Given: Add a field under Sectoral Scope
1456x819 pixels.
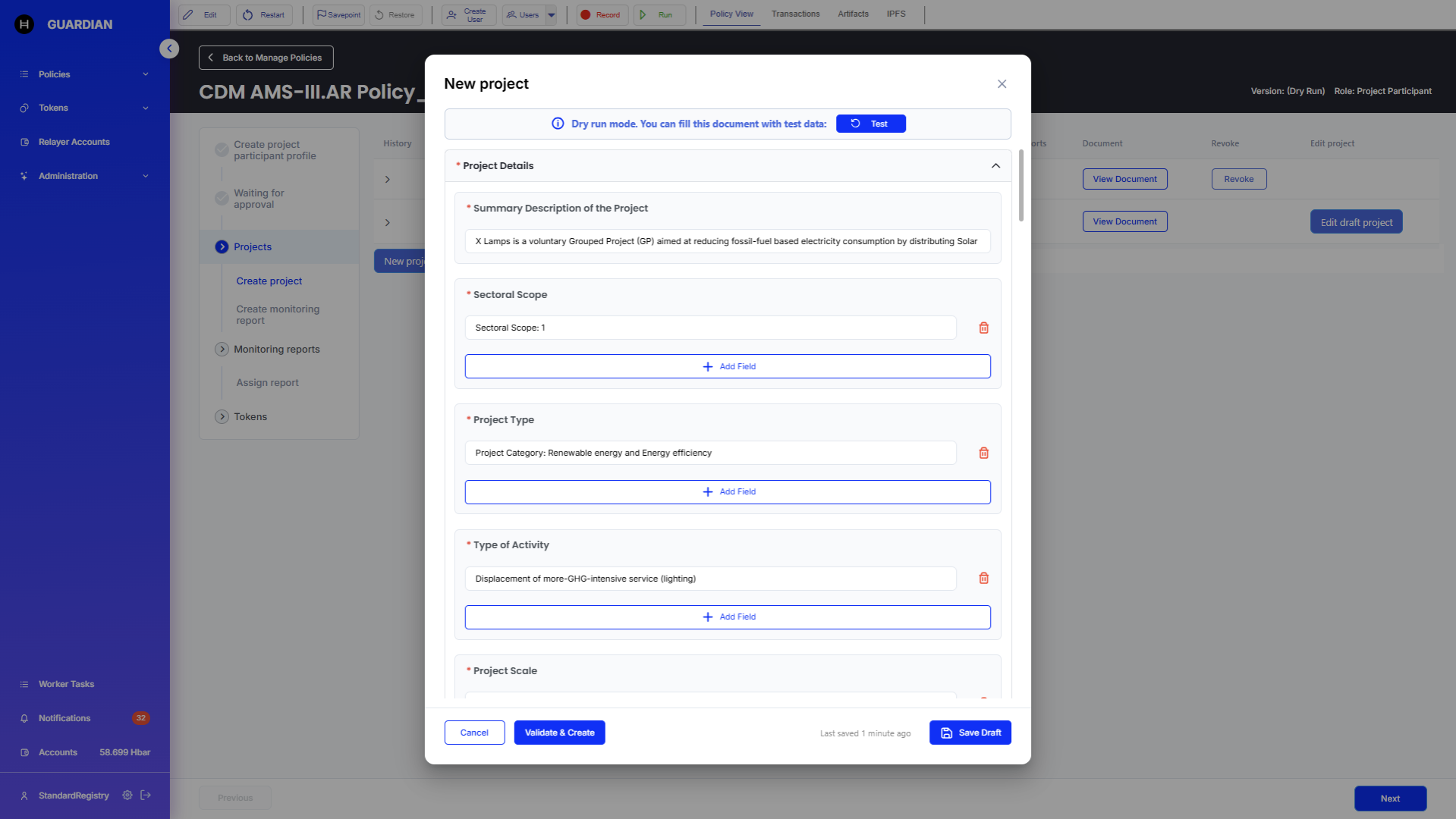Looking at the screenshot, I should [727, 366].
